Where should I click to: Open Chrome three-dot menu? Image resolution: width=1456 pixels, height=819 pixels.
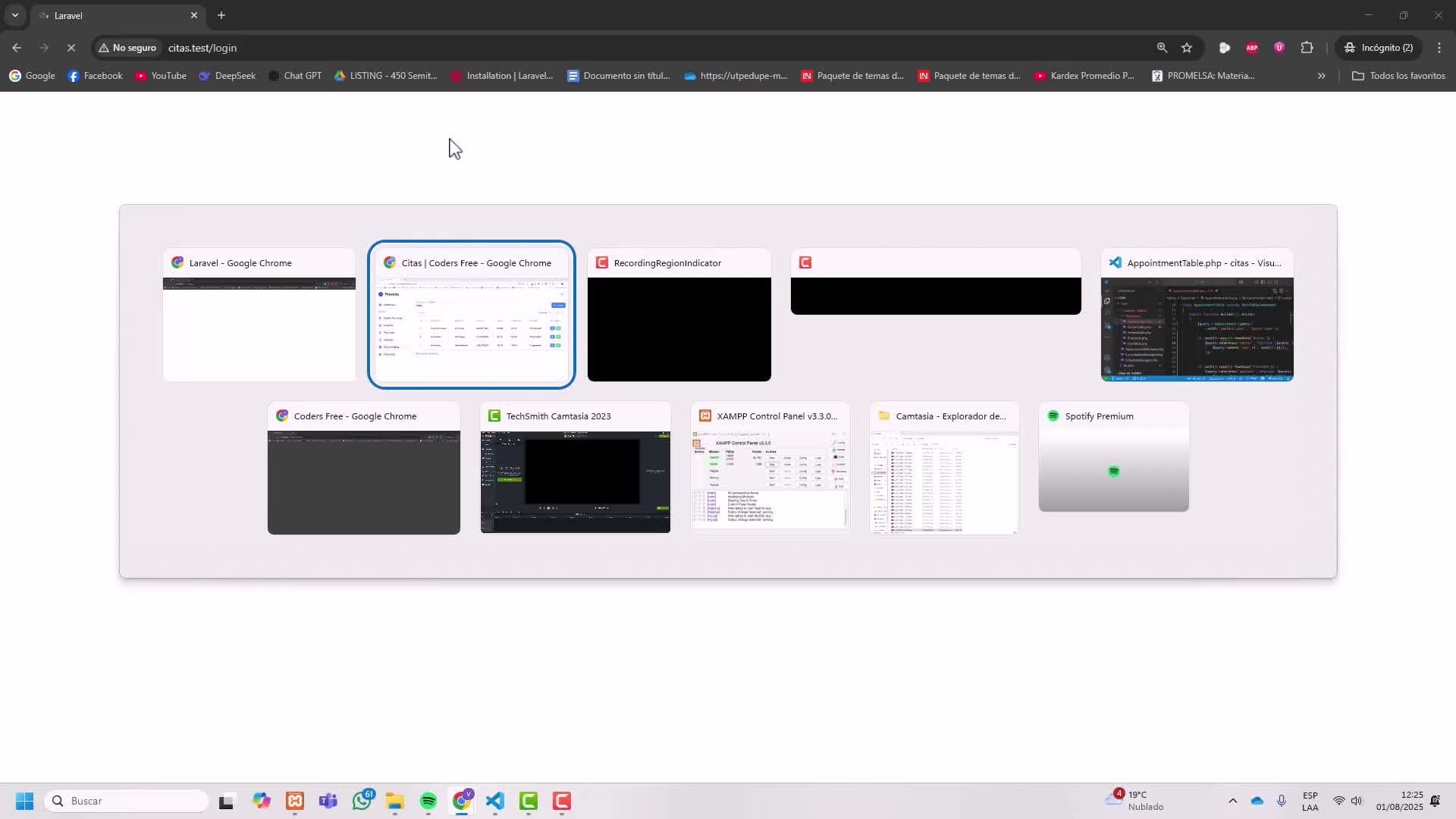pyautogui.click(x=1439, y=48)
